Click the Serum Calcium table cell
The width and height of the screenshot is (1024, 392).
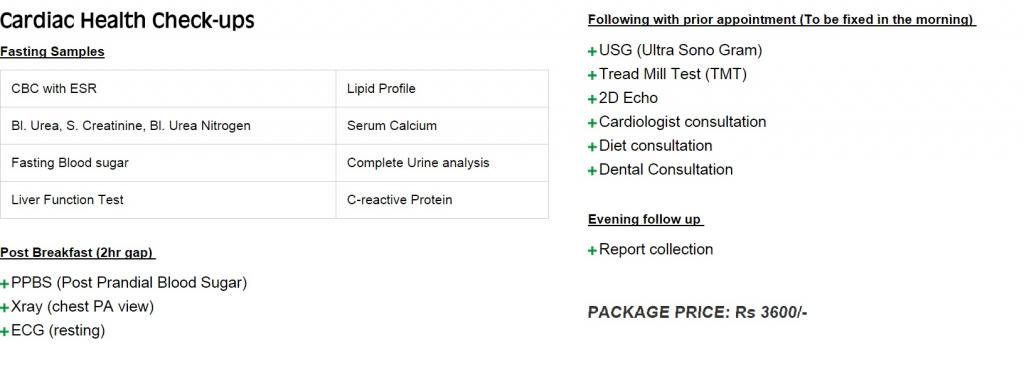click(442, 126)
